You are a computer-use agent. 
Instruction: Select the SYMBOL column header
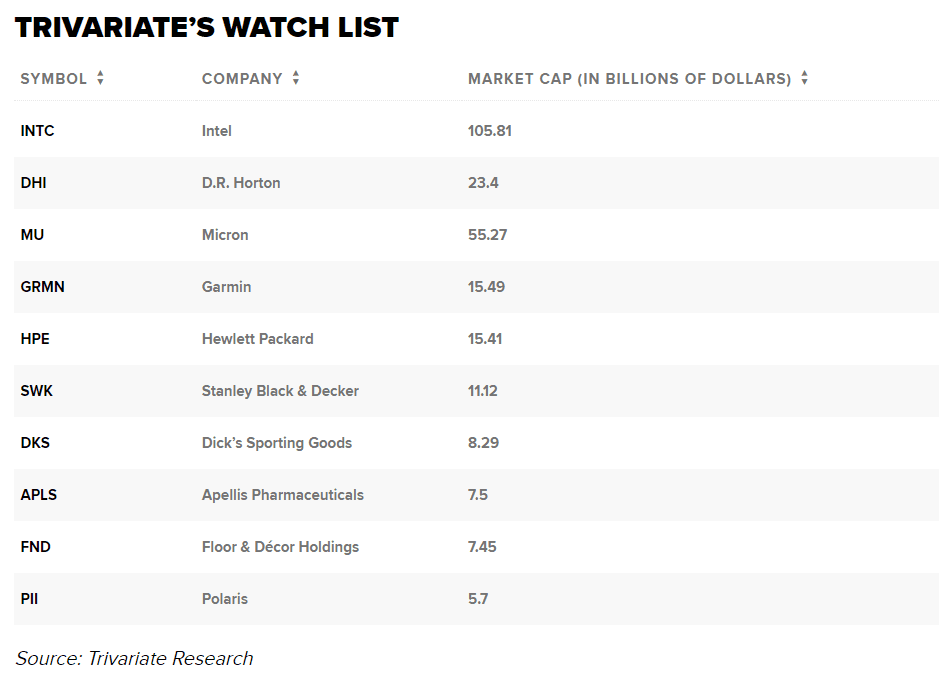pos(53,79)
